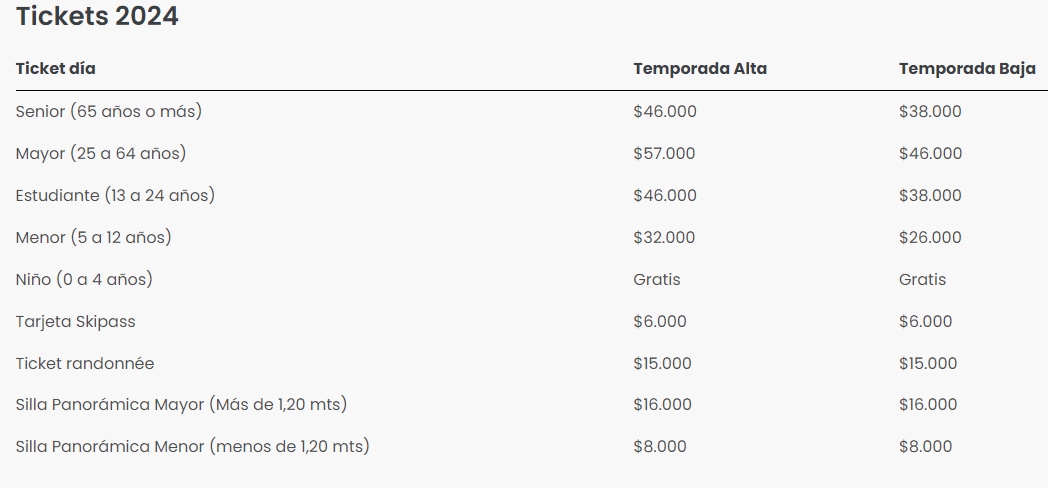
Task: Click the Tarjeta Skipass row label
Action: pos(76,322)
